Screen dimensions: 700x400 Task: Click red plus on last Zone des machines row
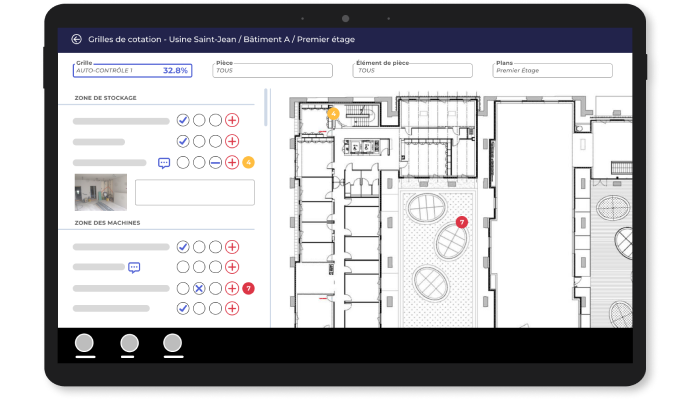click(232, 308)
